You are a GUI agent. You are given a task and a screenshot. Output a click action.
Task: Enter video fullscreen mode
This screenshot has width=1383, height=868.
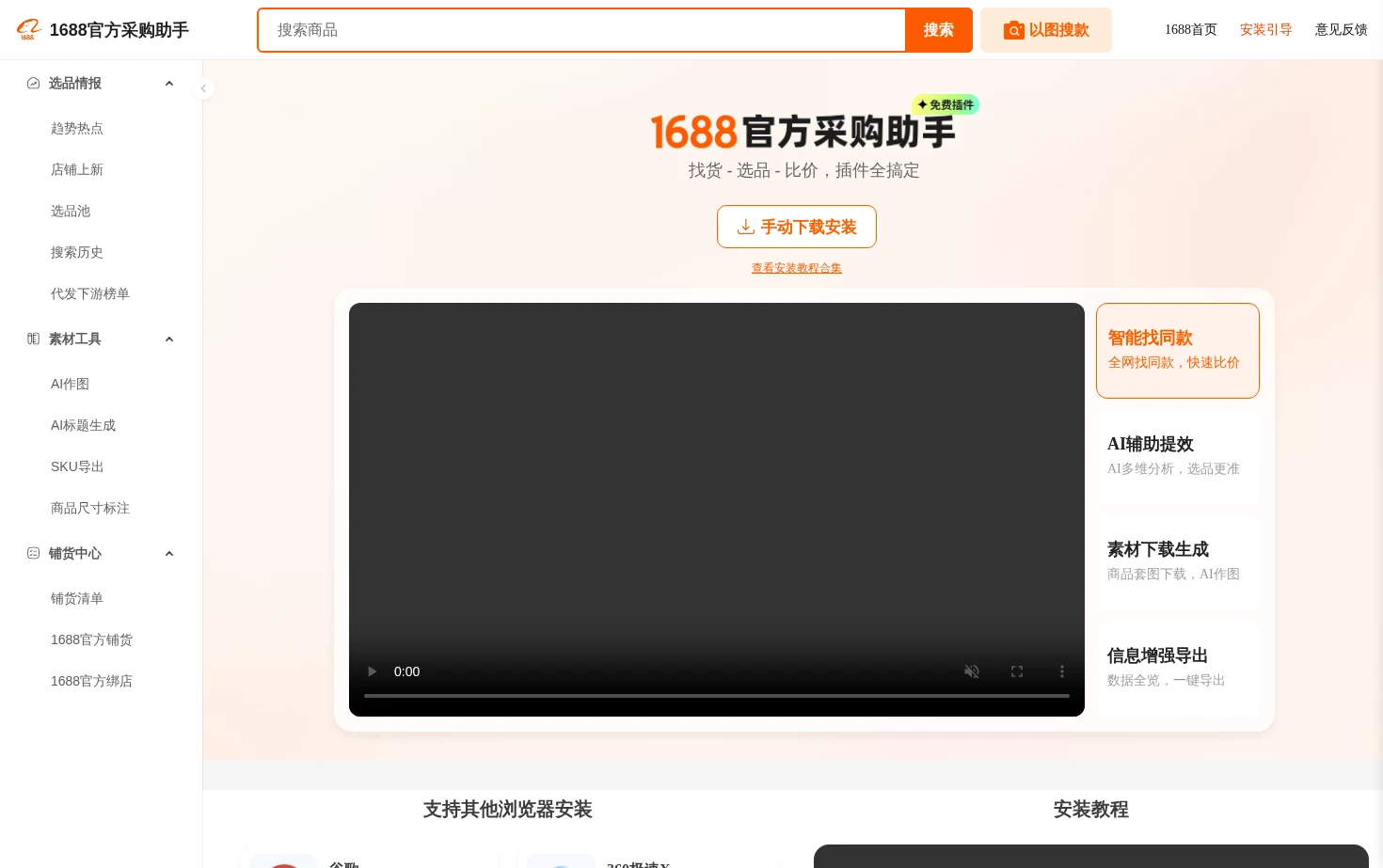(1017, 671)
